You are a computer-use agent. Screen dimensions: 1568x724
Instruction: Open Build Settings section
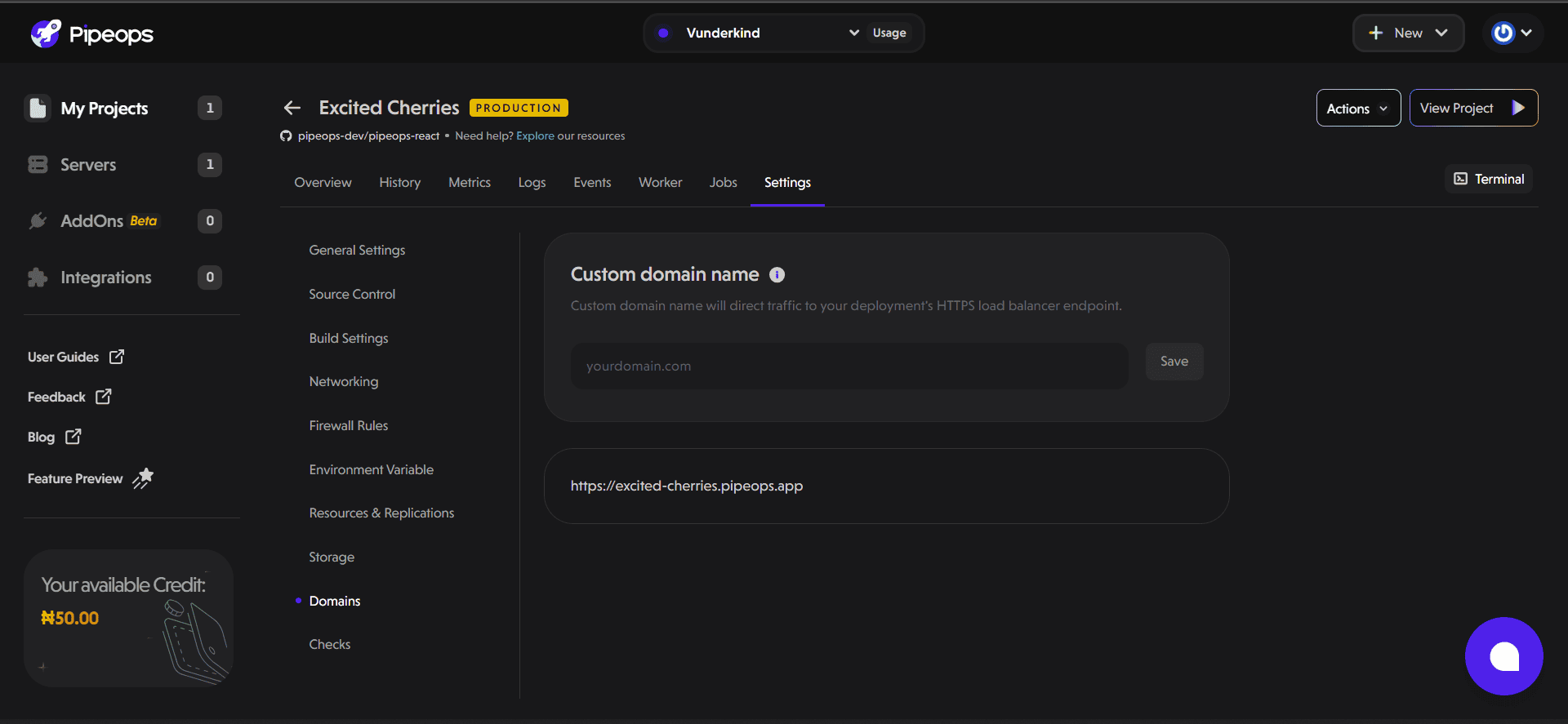click(349, 338)
